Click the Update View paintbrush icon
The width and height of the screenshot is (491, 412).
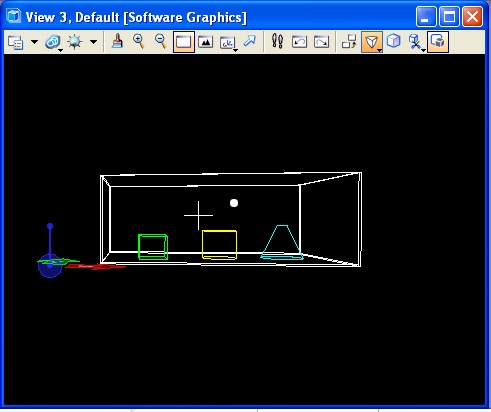117,42
